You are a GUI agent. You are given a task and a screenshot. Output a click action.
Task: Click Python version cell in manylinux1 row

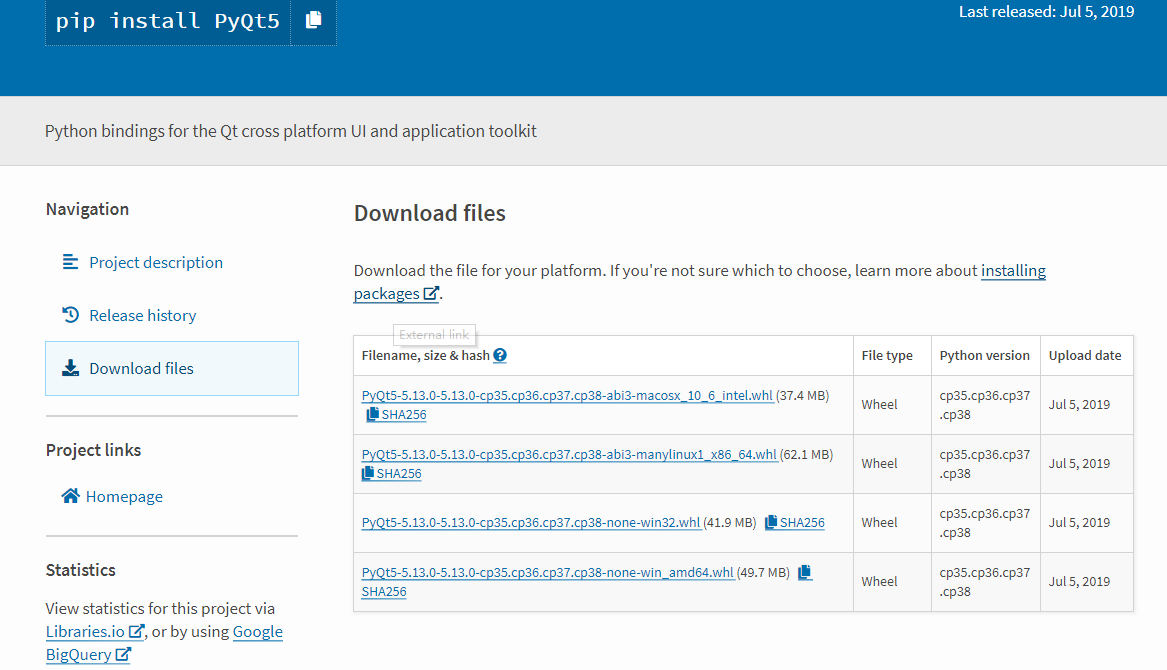tap(985, 463)
